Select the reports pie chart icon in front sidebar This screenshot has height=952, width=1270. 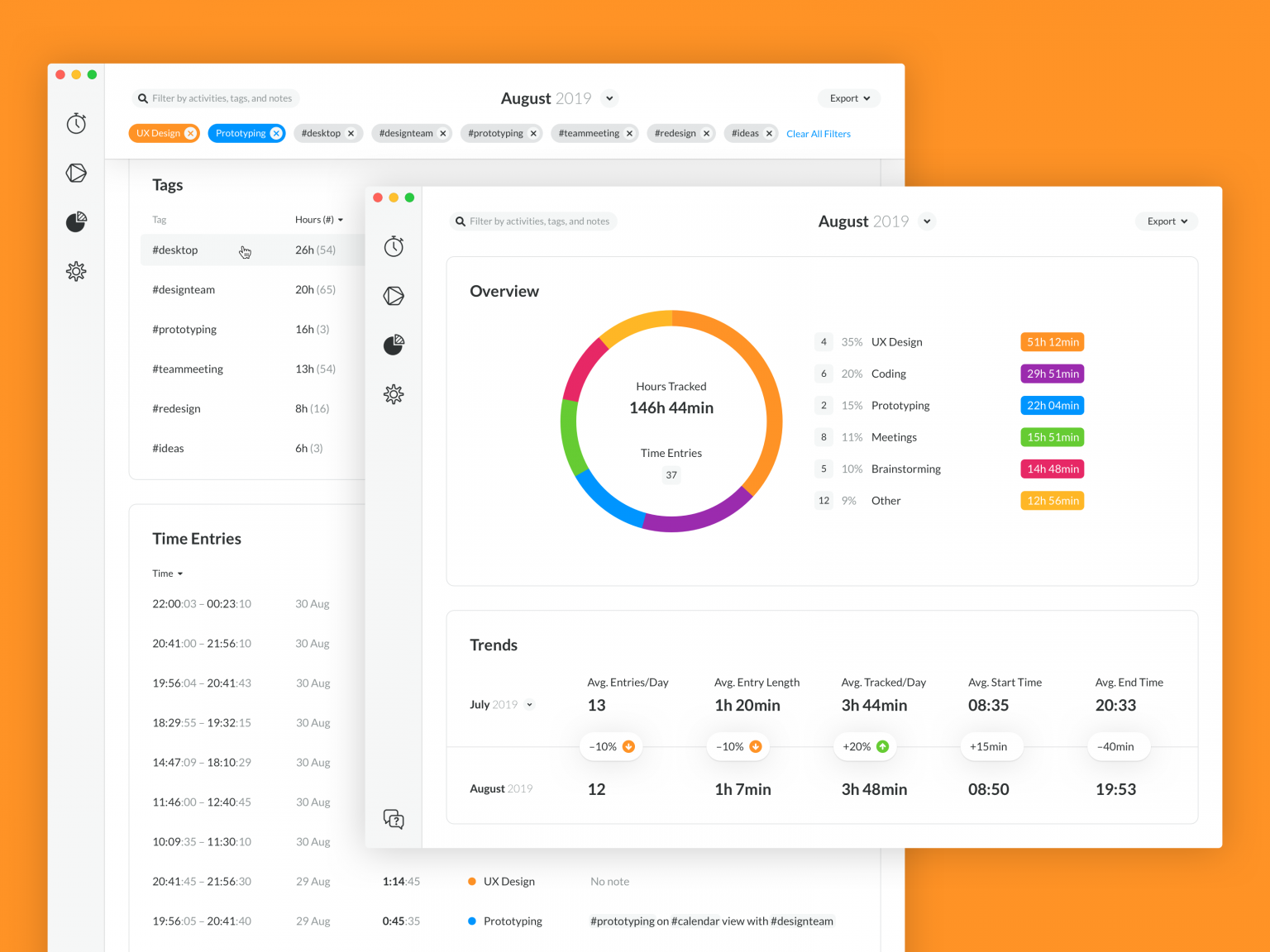[x=394, y=345]
